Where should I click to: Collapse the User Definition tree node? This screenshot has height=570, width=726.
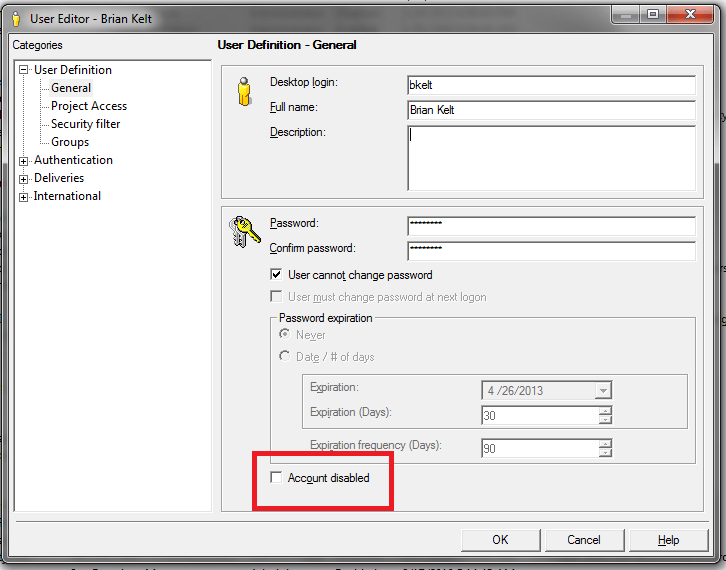click(23, 70)
